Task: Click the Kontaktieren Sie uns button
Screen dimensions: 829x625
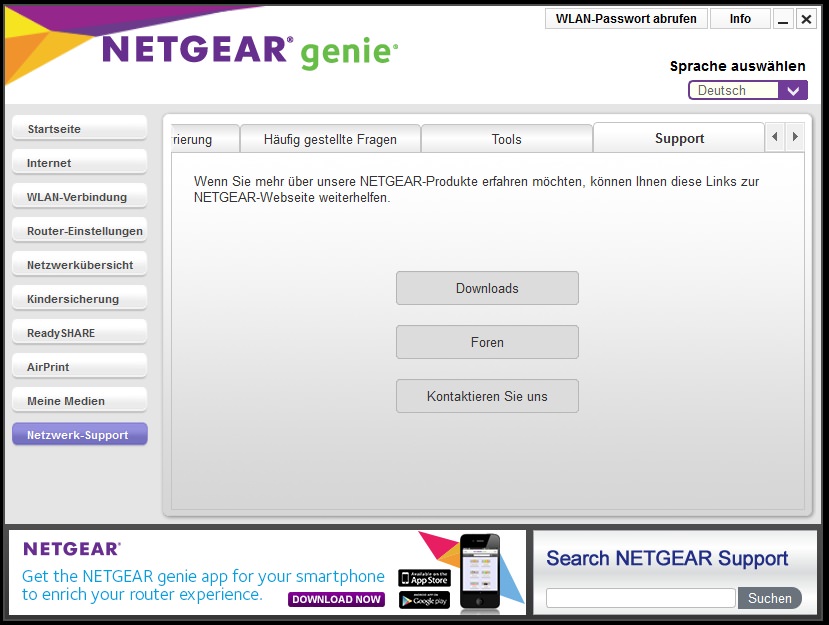Action: (x=487, y=396)
